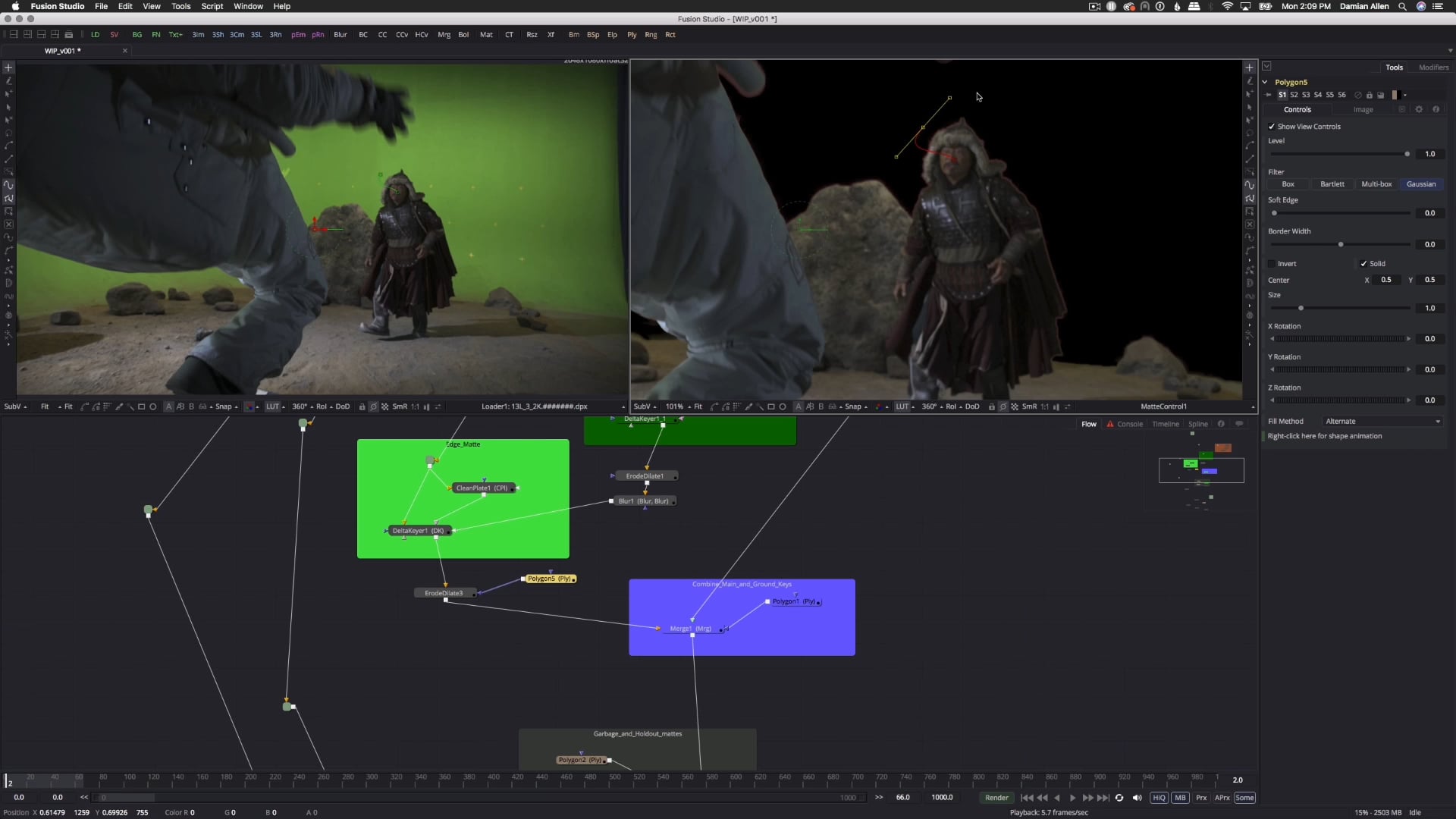
Task: Add a pEmitter node via pEm
Action: click(x=298, y=35)
